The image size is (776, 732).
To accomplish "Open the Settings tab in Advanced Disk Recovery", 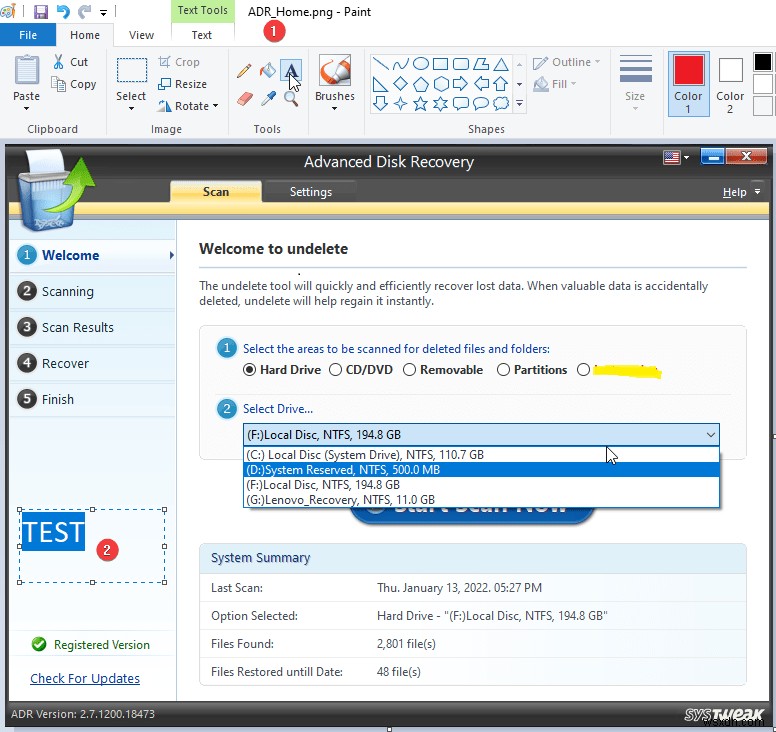I will pos(310,192).
